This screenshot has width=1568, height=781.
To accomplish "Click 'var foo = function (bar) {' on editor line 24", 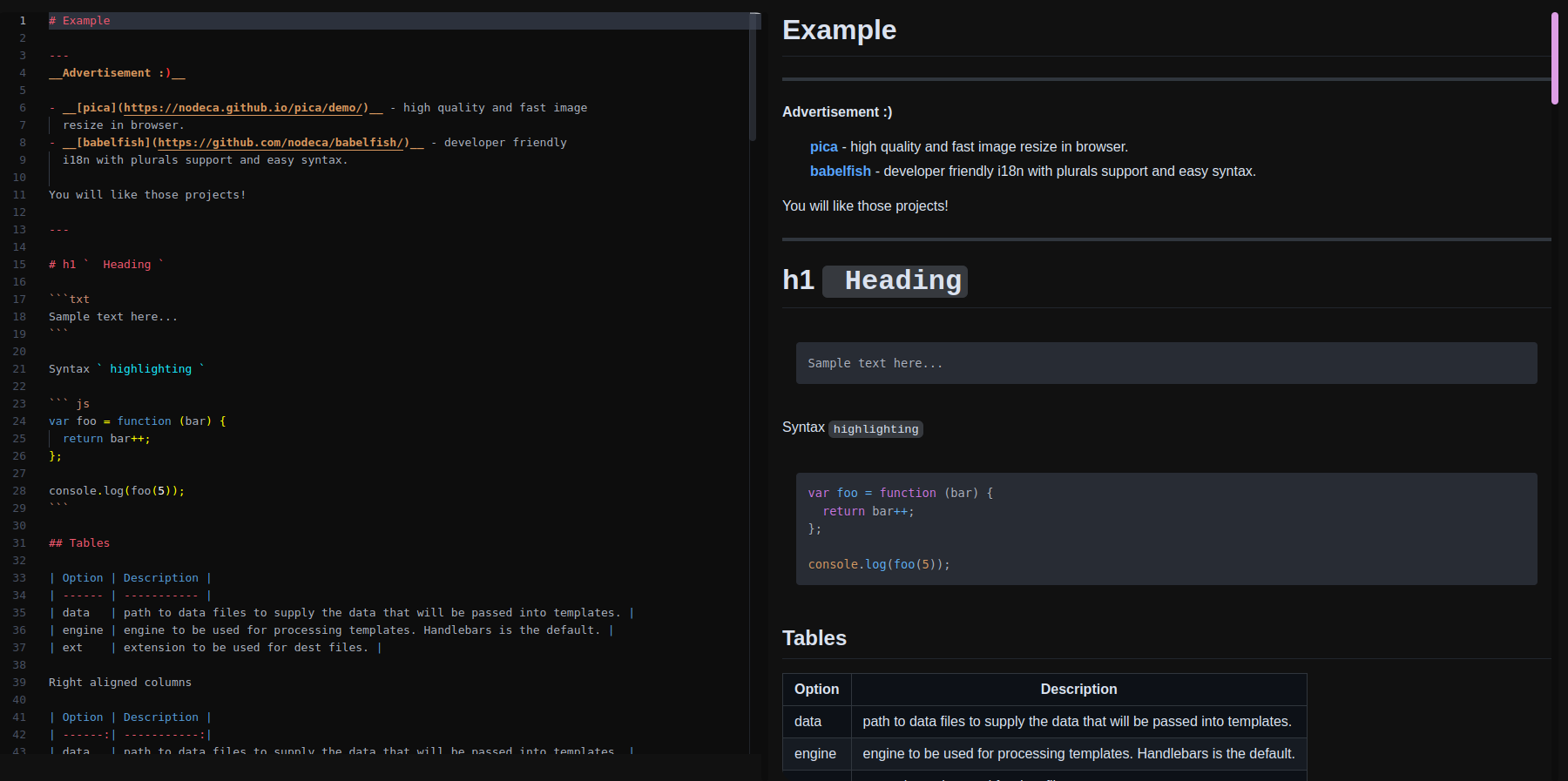I will [x=138, y=421].
